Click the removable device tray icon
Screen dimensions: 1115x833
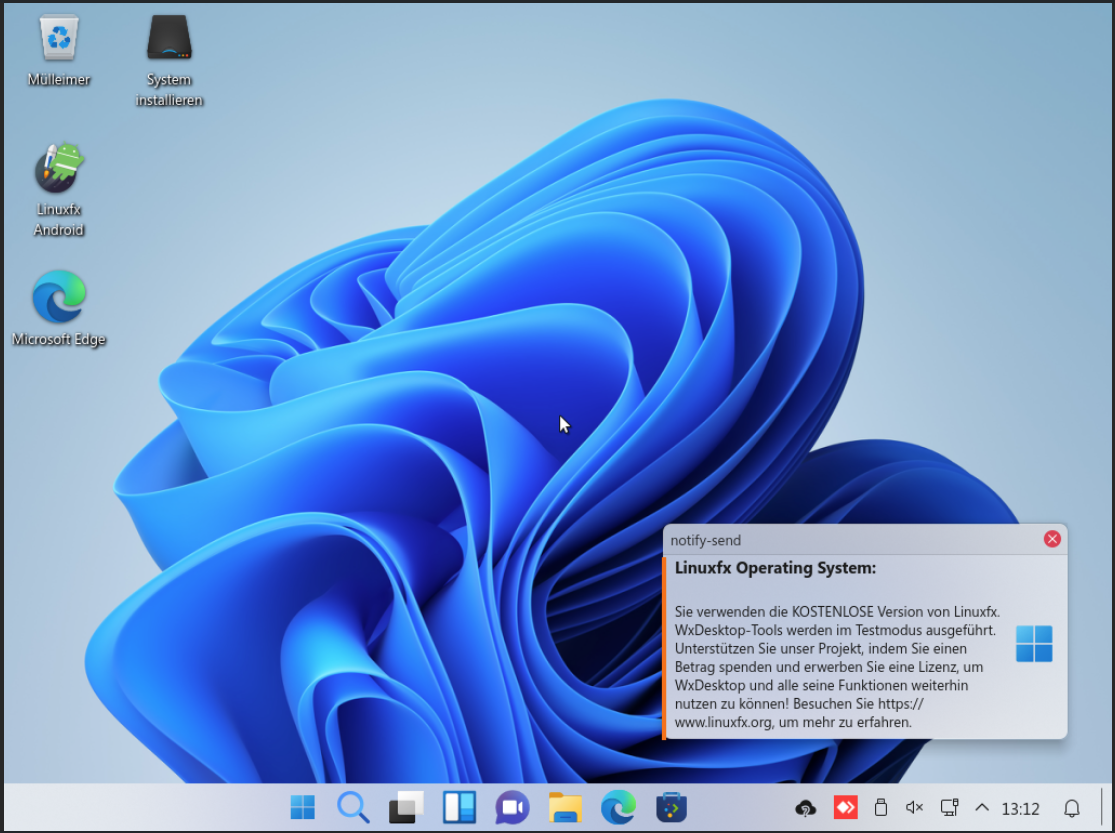[880, 807]
